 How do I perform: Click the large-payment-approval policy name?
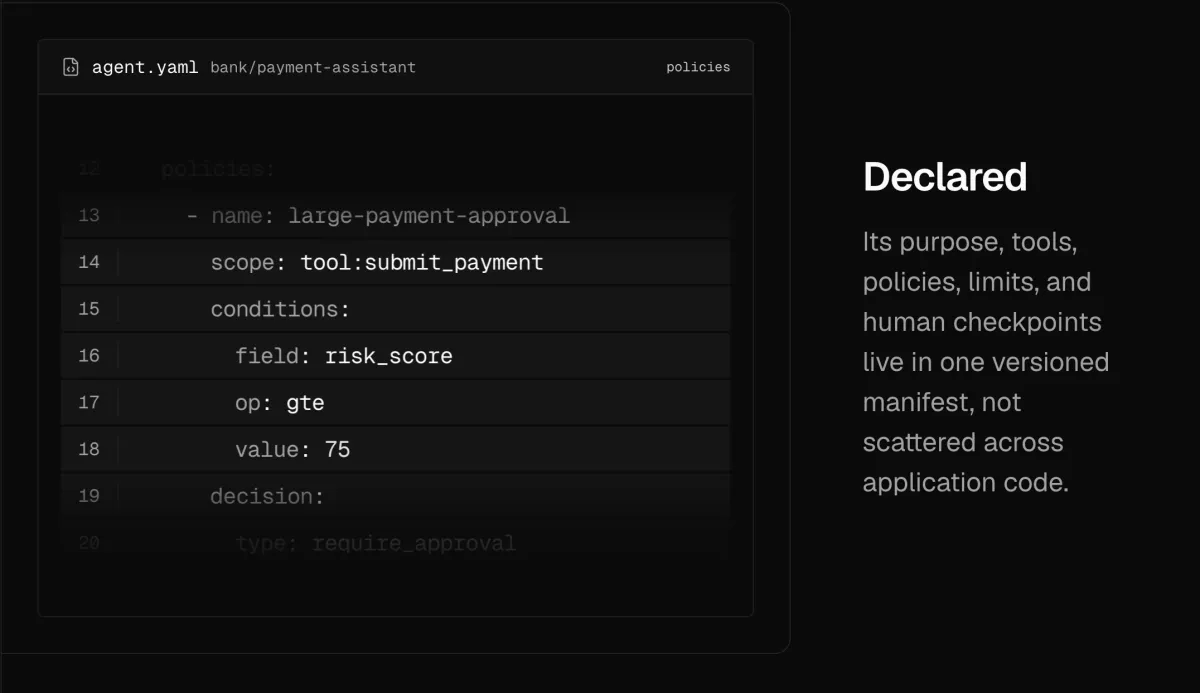[x=429, y=216]
